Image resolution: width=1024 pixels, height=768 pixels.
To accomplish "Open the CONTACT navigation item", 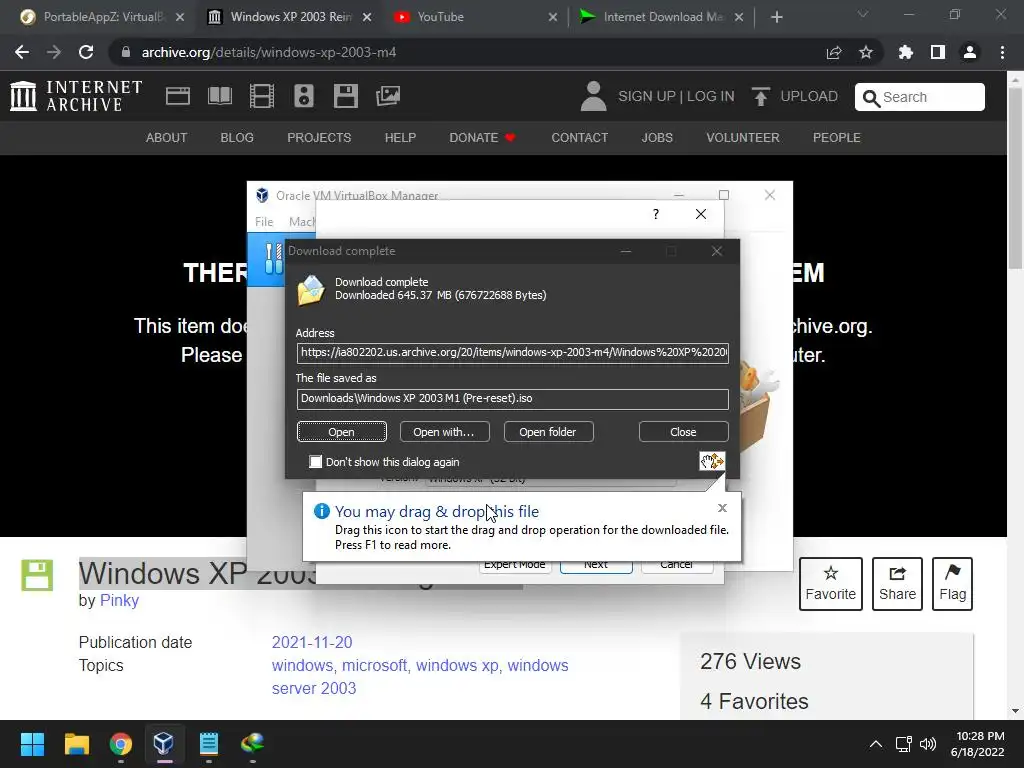I will [580, 138].
